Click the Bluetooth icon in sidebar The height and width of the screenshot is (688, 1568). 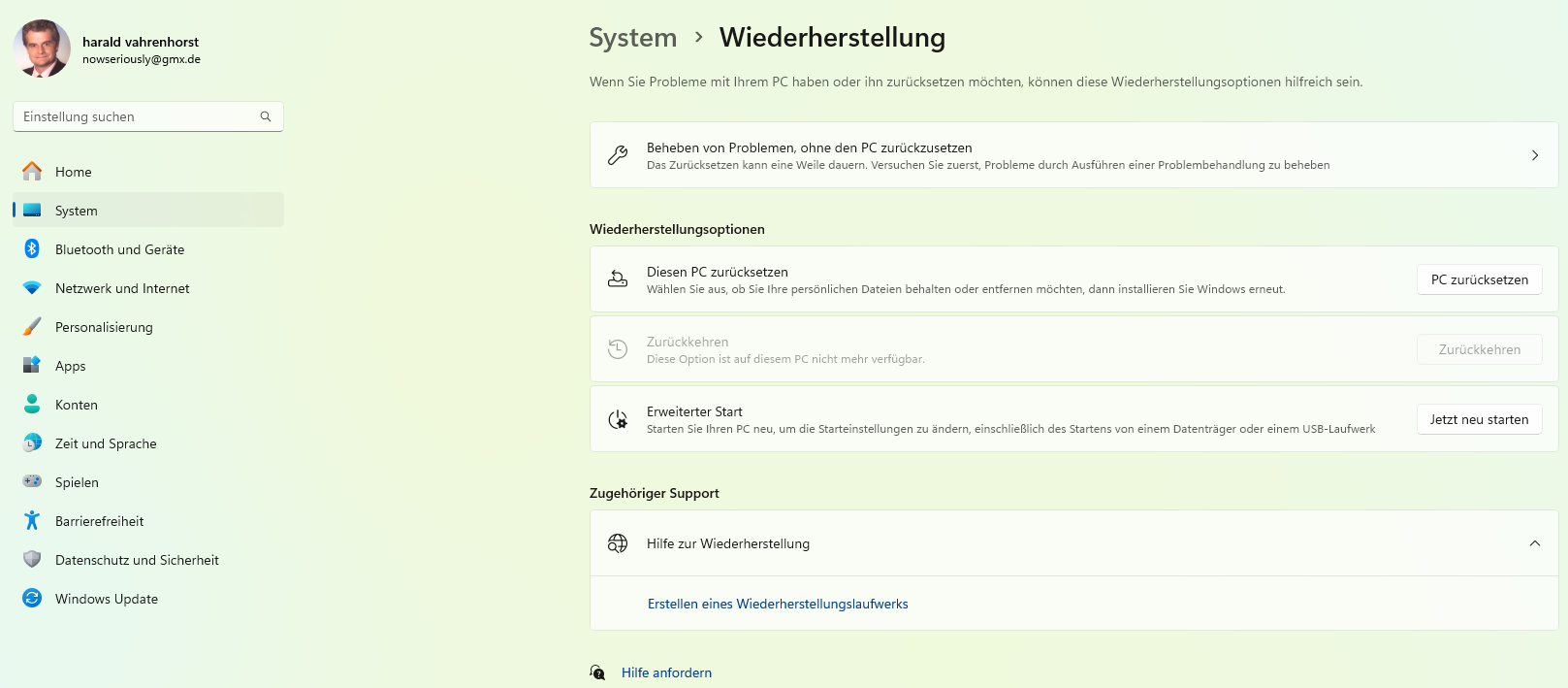pos(32,249)
